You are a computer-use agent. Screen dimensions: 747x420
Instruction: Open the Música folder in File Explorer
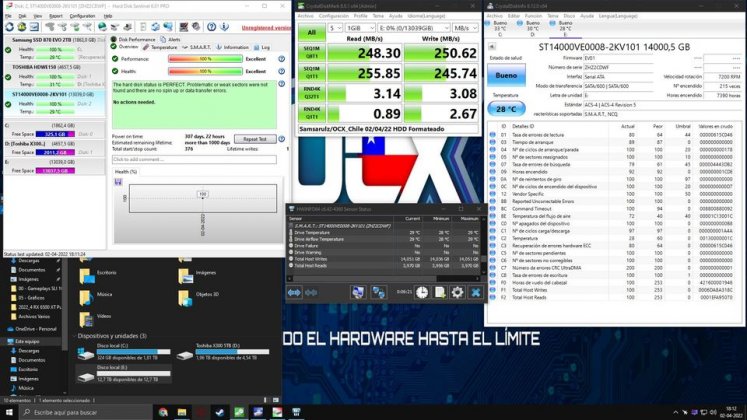86,297
